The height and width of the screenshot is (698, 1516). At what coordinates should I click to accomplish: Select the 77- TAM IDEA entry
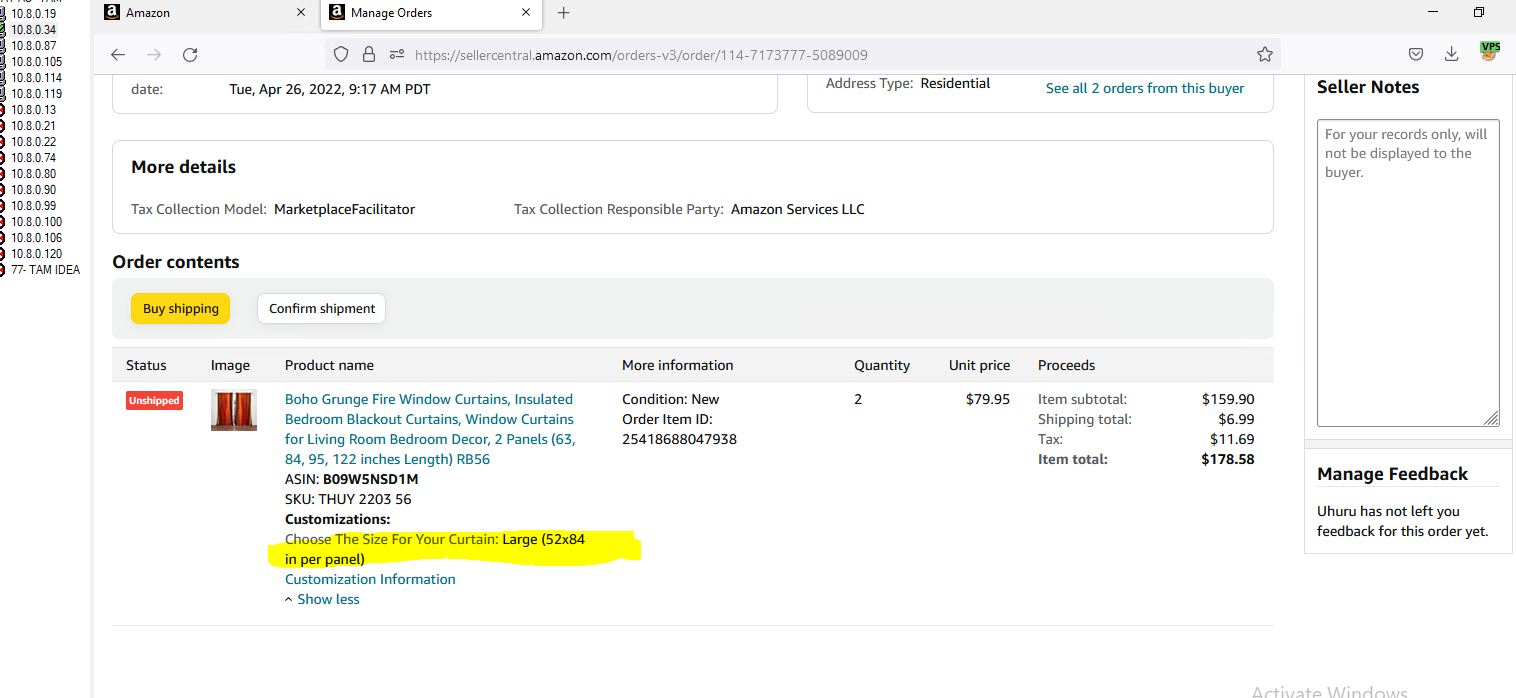tap(45, 270)
